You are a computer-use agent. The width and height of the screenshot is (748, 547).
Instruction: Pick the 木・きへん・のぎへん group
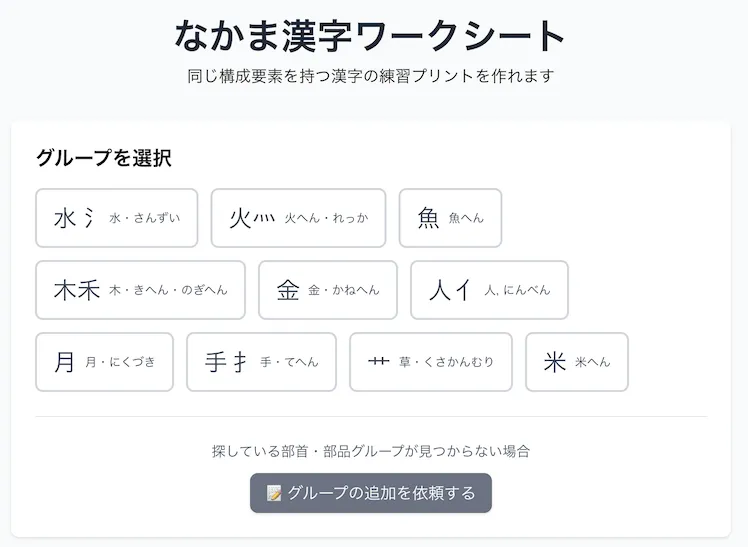tap(168, 290)
